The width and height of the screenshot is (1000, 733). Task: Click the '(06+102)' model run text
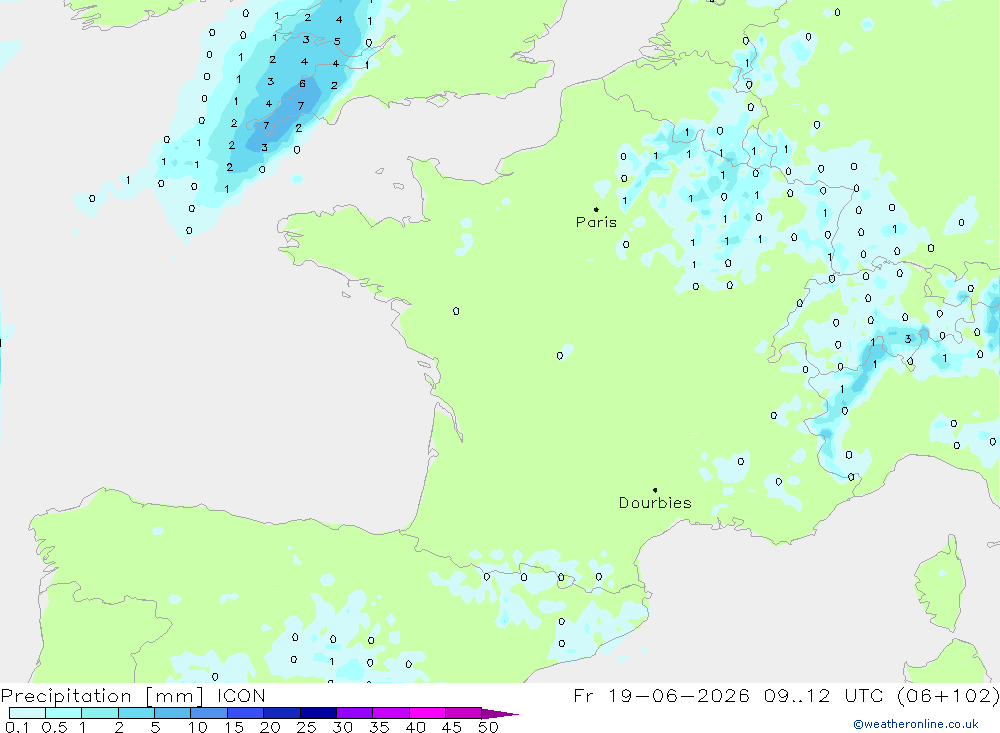pos(948,695)
